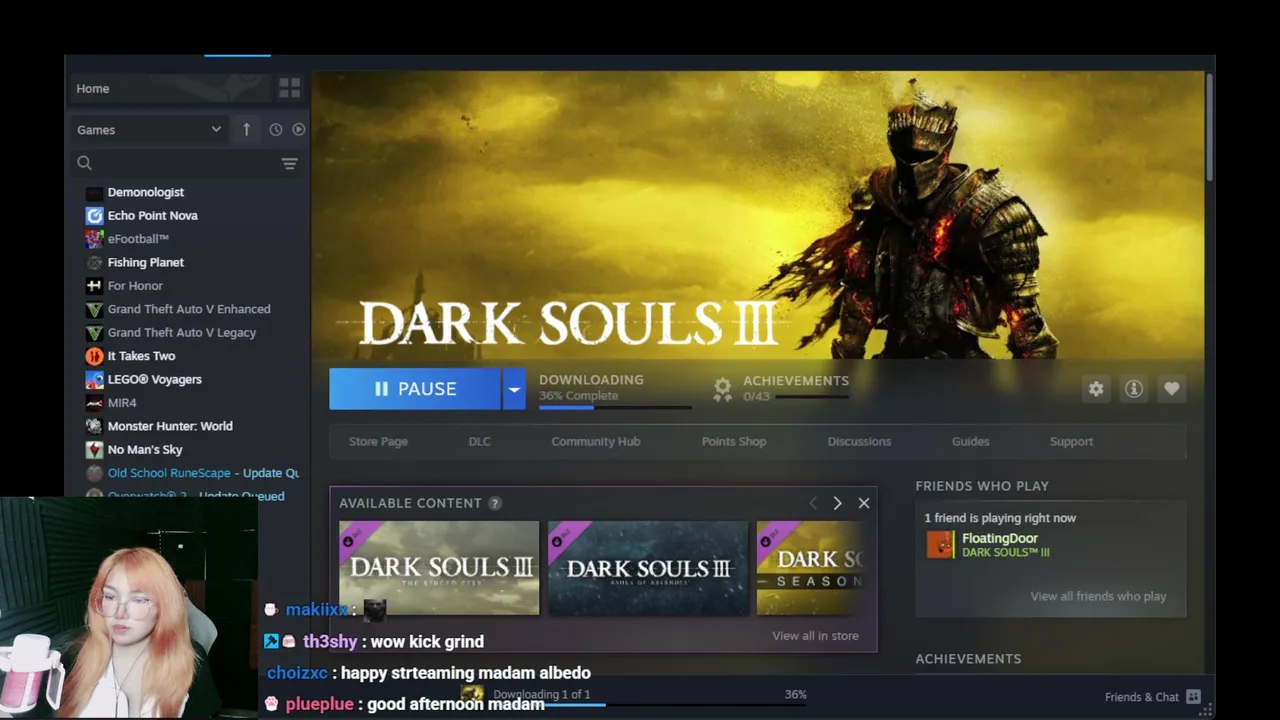Screen dimensions: 1280x720
Task: Click the Achievements section heading at bottom right
Action: [968, 659]
